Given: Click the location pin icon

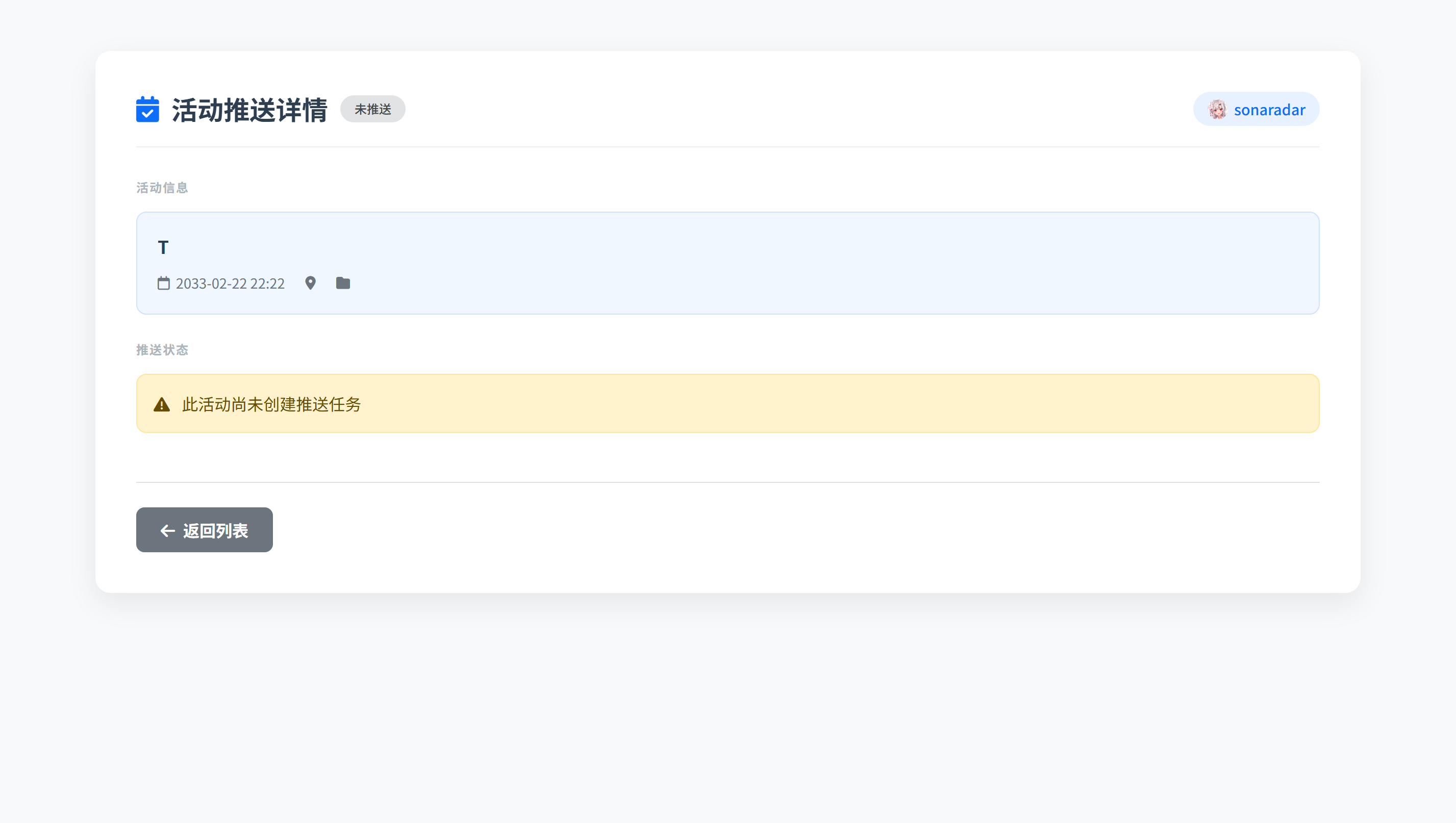Looking at the screenshot, I should (x=310, y=283).
